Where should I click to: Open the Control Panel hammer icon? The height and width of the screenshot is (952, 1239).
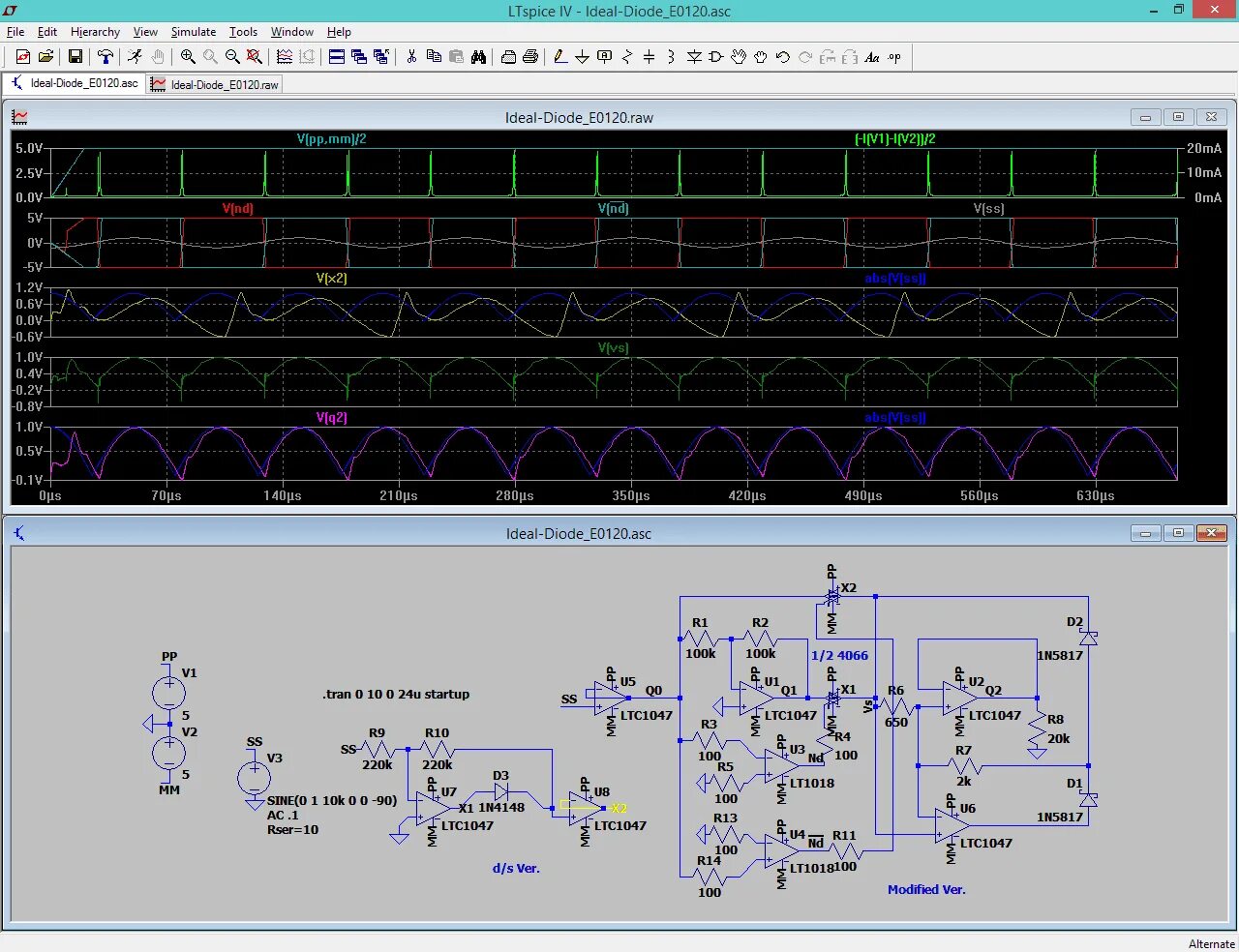(x=106, y=57)
